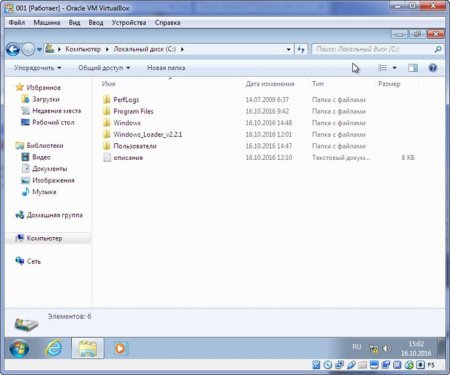Click the VirtualBox optical disk status icon

pyautogui.click(x=328, y=365)
